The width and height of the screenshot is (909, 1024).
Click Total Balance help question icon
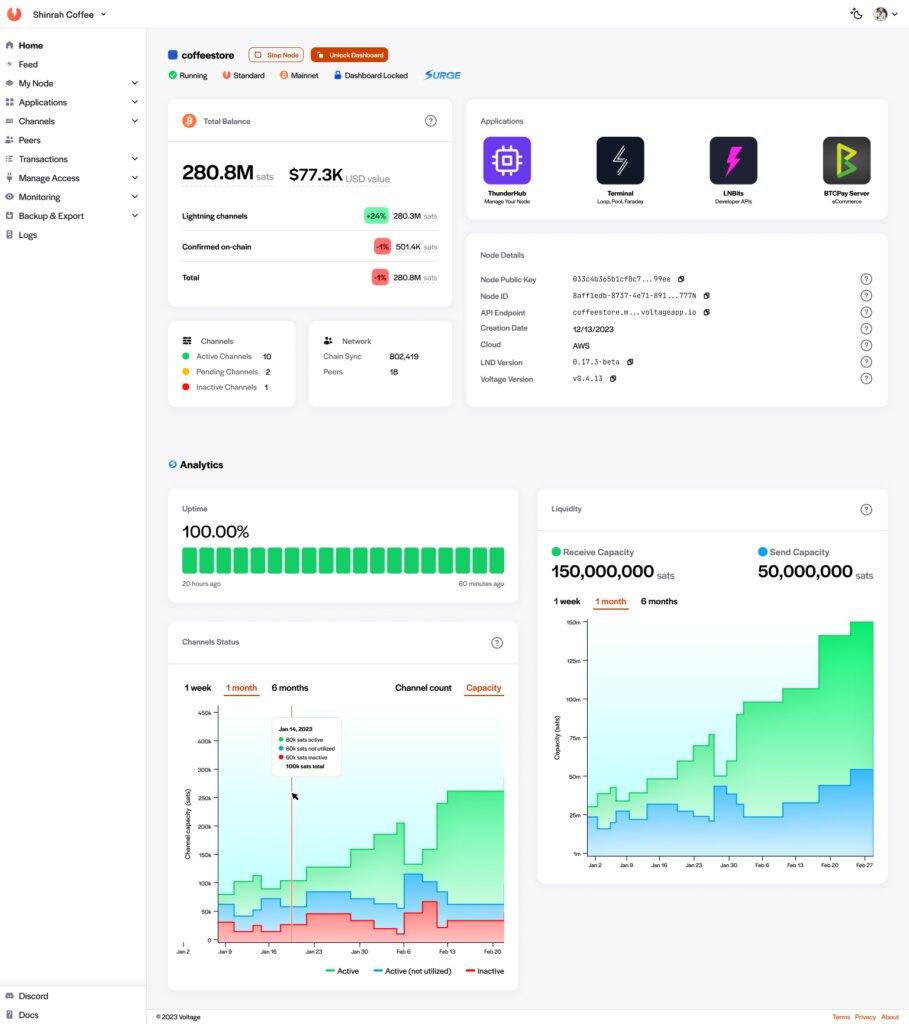(x=430, y=121)
